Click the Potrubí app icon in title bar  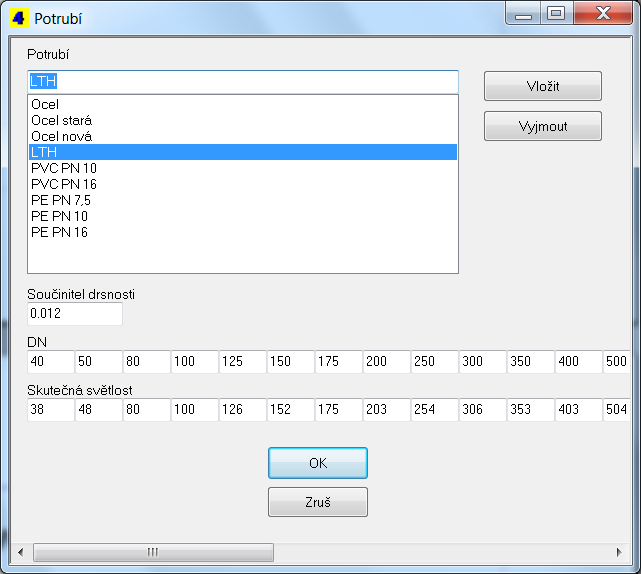[18, 18]
